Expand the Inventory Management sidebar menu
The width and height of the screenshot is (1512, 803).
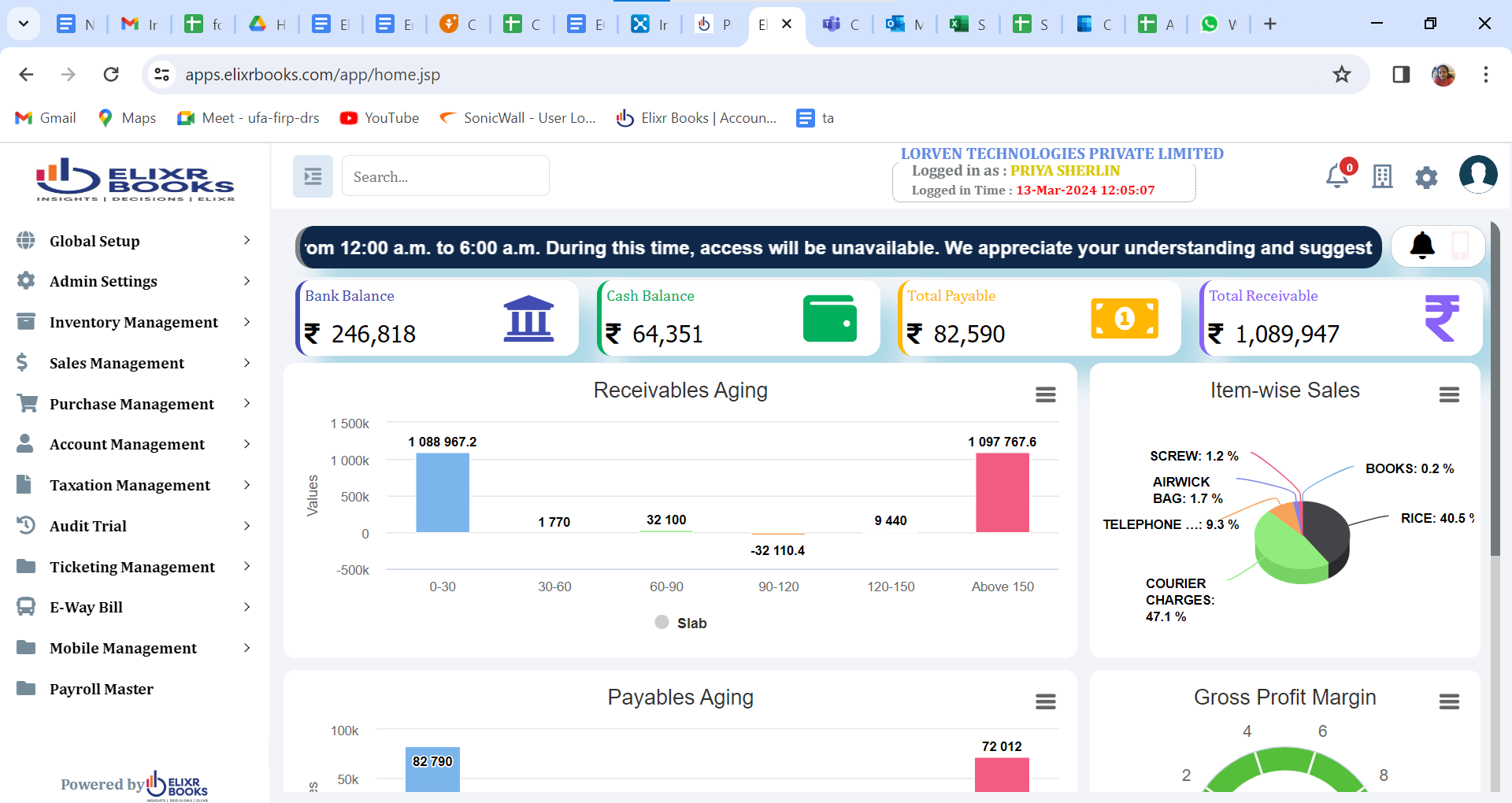(x=134, y=322)
